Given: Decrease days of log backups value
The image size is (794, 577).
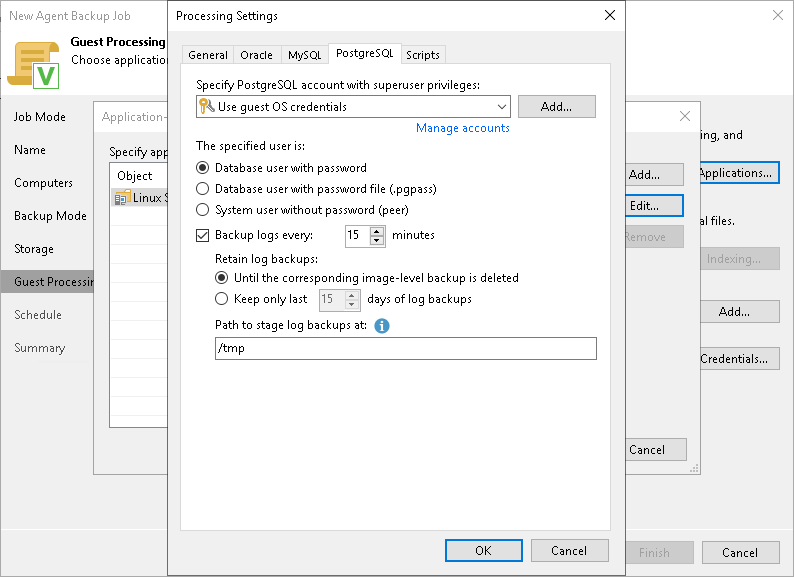Looking at the screenshot, I should (352, 304).
